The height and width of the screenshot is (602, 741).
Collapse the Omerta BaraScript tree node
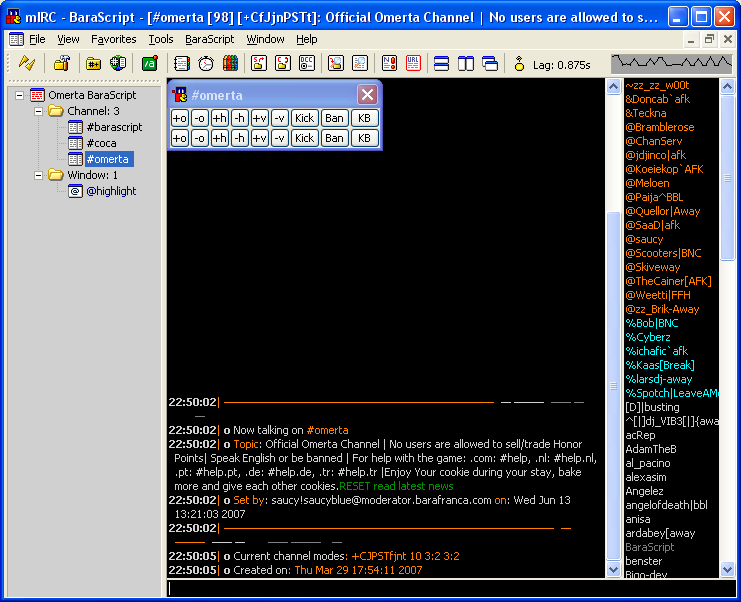[20, 95]
